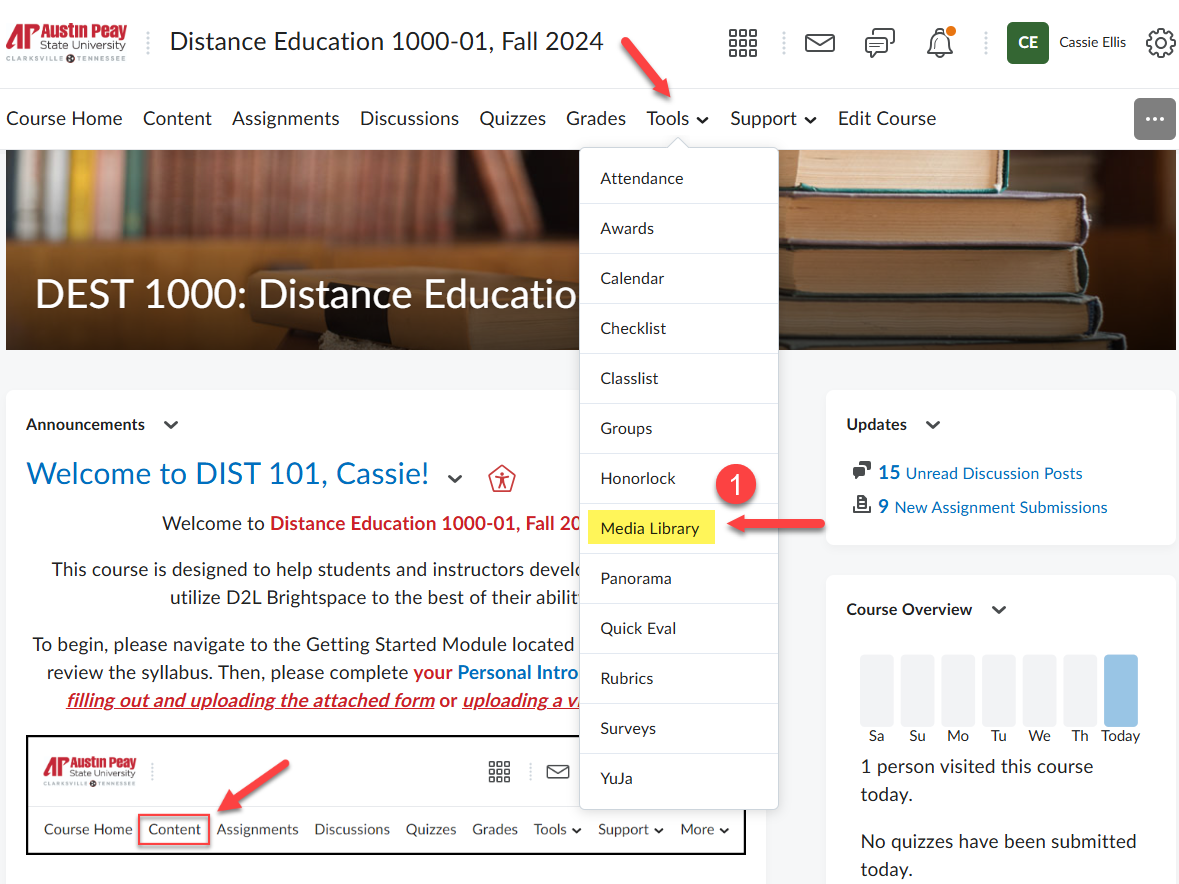Select Media Library from the Tools menu
1179x884 pixels.
(x=651, y=527)
